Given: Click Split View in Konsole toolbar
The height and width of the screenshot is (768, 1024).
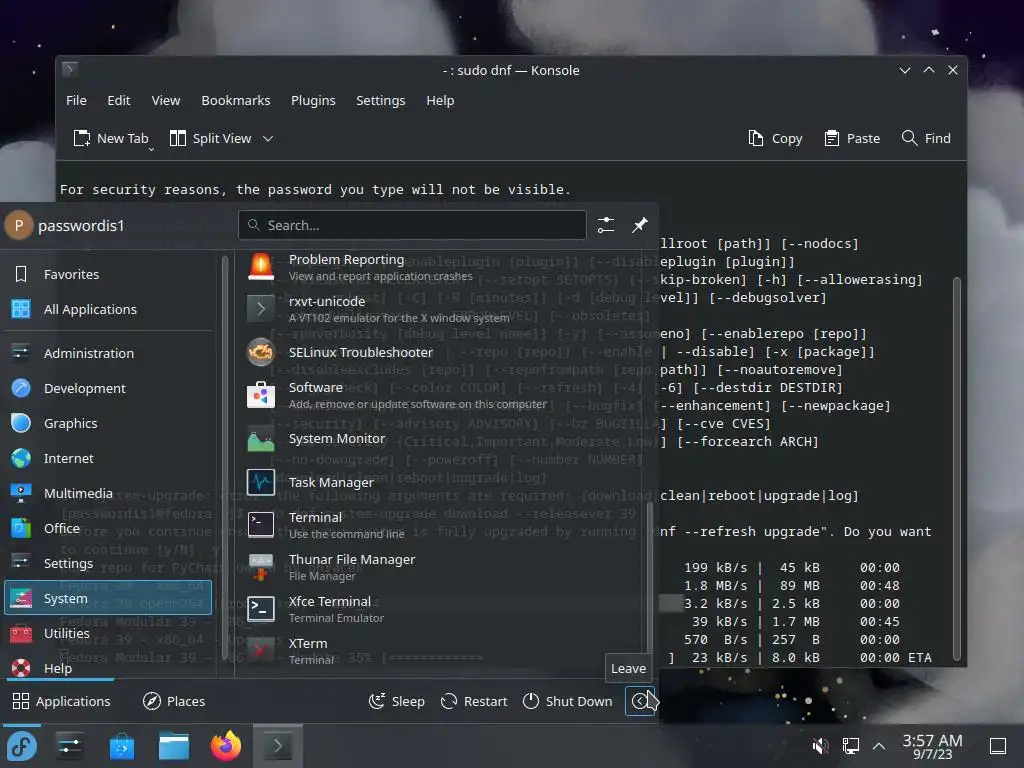Looking at the screenshot, I should pyautogui.click(x=211, y=138).
